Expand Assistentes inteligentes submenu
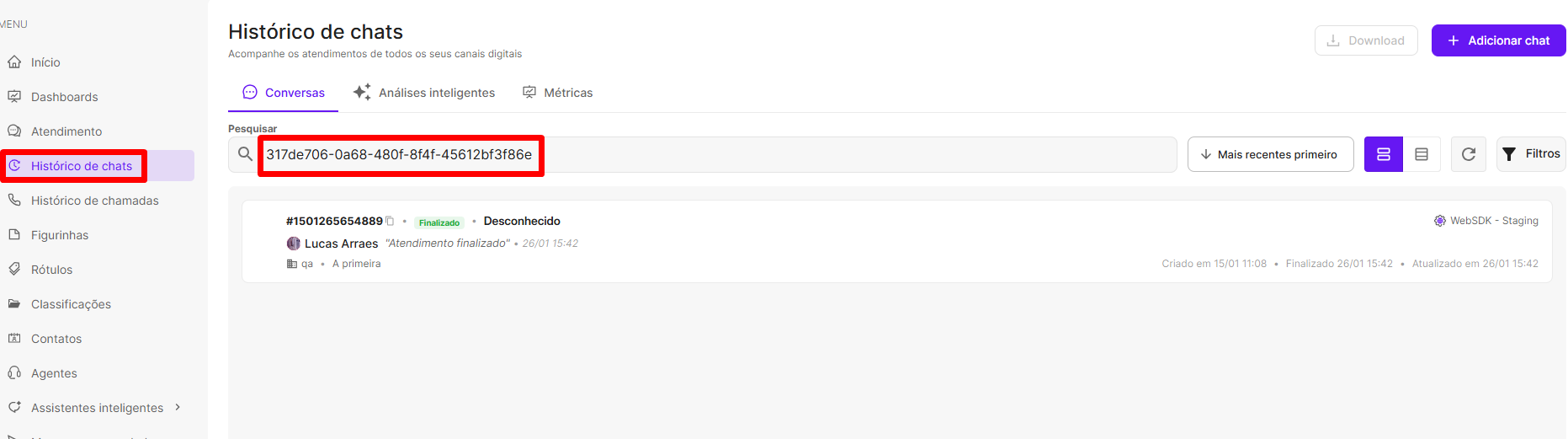The image size is (1568, 439). pyautogui.click(x=97, y=408)
